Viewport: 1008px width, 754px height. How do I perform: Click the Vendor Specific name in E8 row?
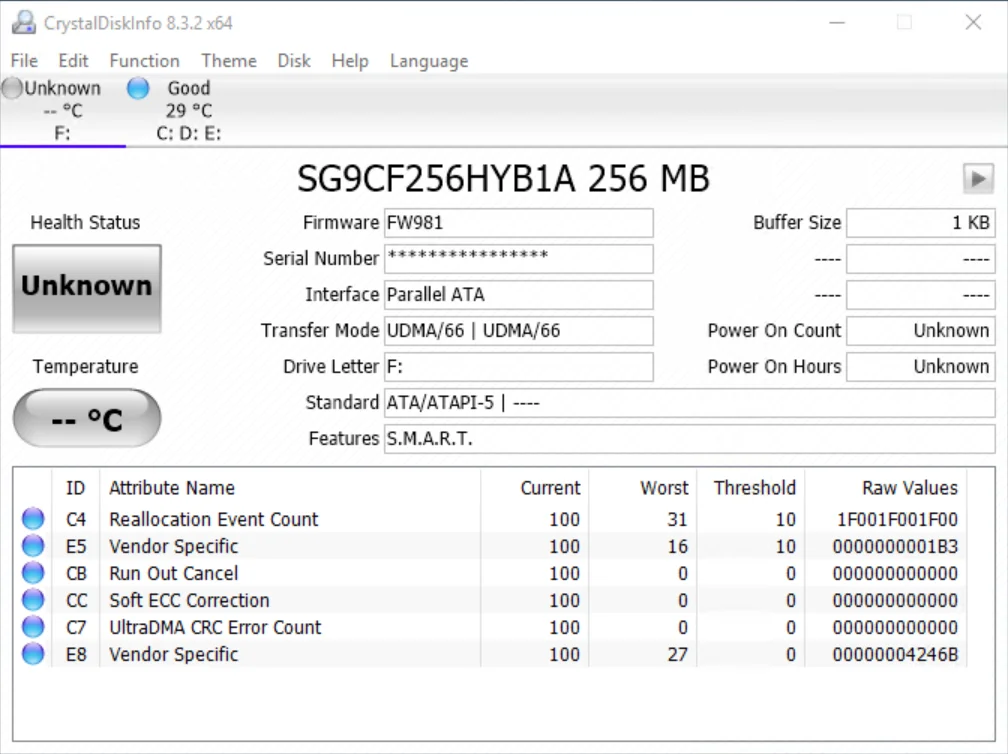tap(174, 654)
